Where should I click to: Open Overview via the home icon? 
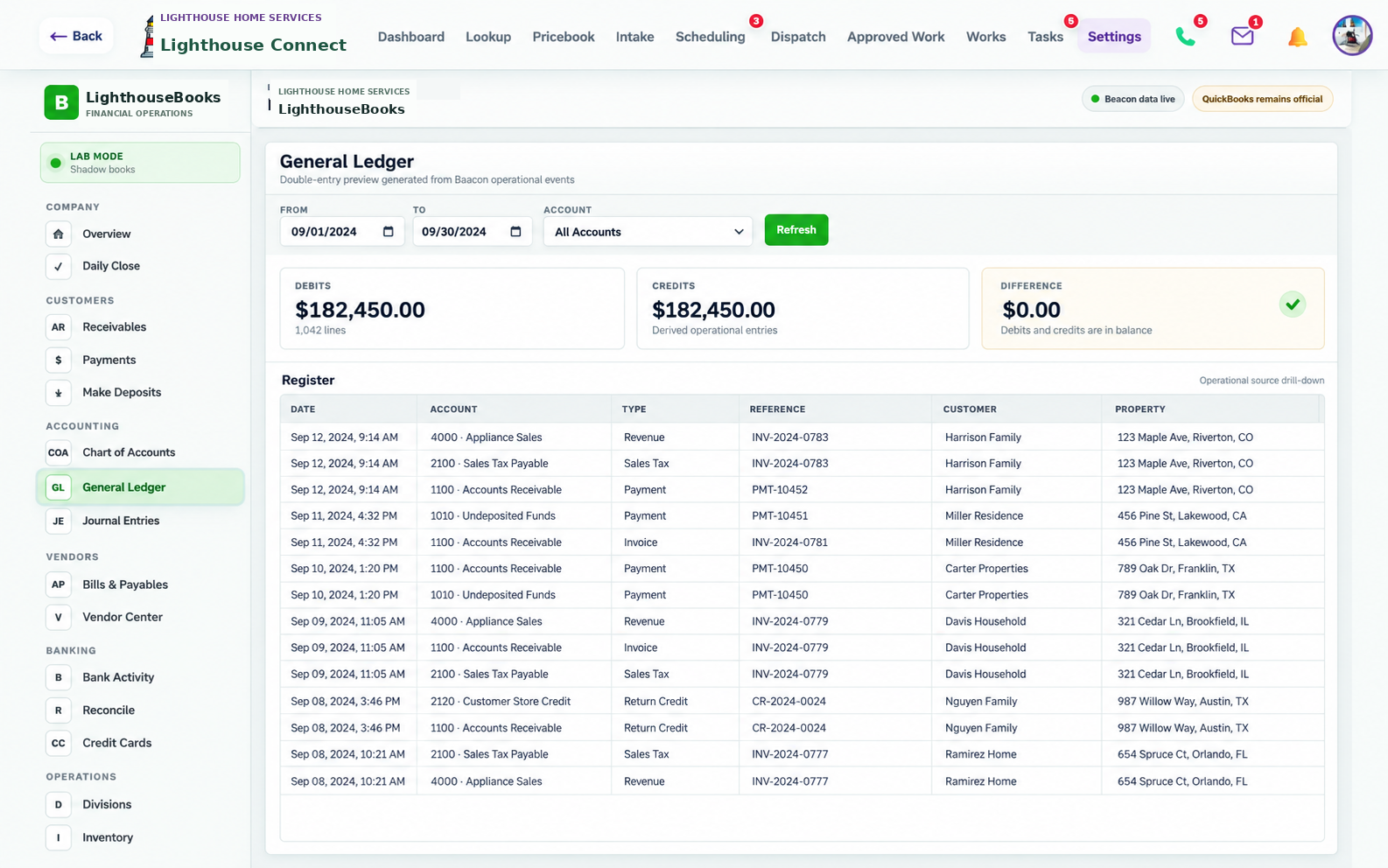(x=59, y=234)
